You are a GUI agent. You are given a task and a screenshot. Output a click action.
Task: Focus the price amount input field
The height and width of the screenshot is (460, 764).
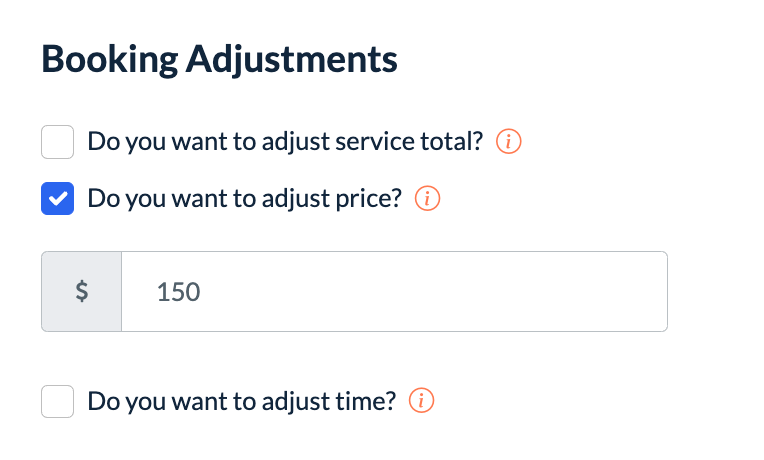(x=394, y=291)
